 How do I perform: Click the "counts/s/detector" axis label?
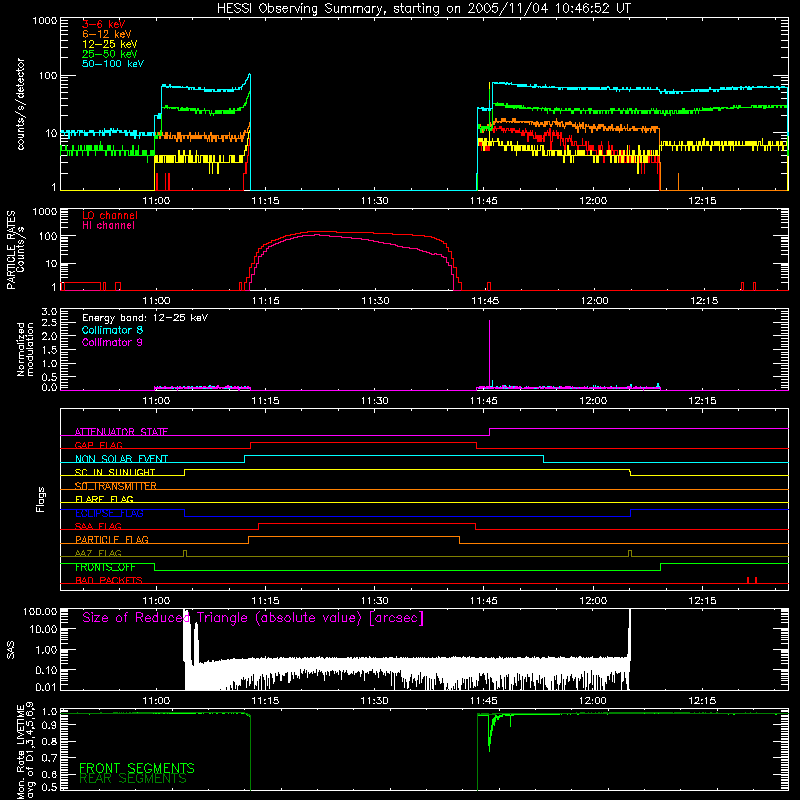coord(21,104)
